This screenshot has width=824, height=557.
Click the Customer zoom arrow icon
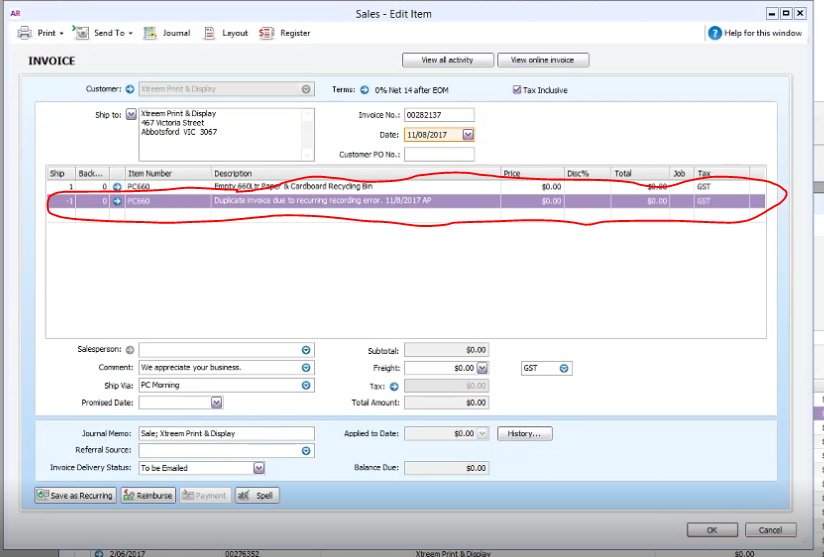pyautogui.click(x=130, y=89)
